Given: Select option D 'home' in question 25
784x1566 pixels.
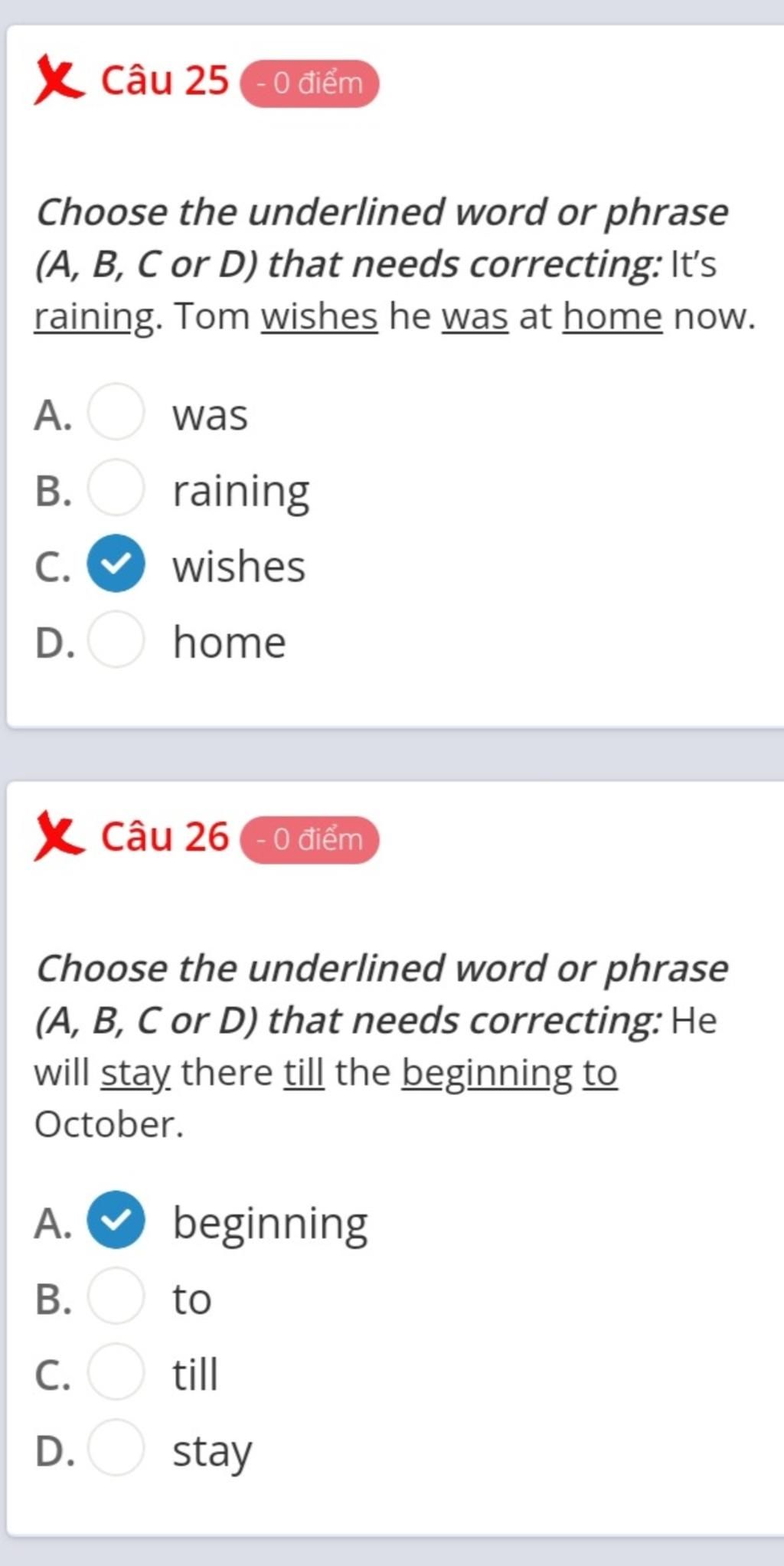Looking at the screenshot, I should coord(116,639).
